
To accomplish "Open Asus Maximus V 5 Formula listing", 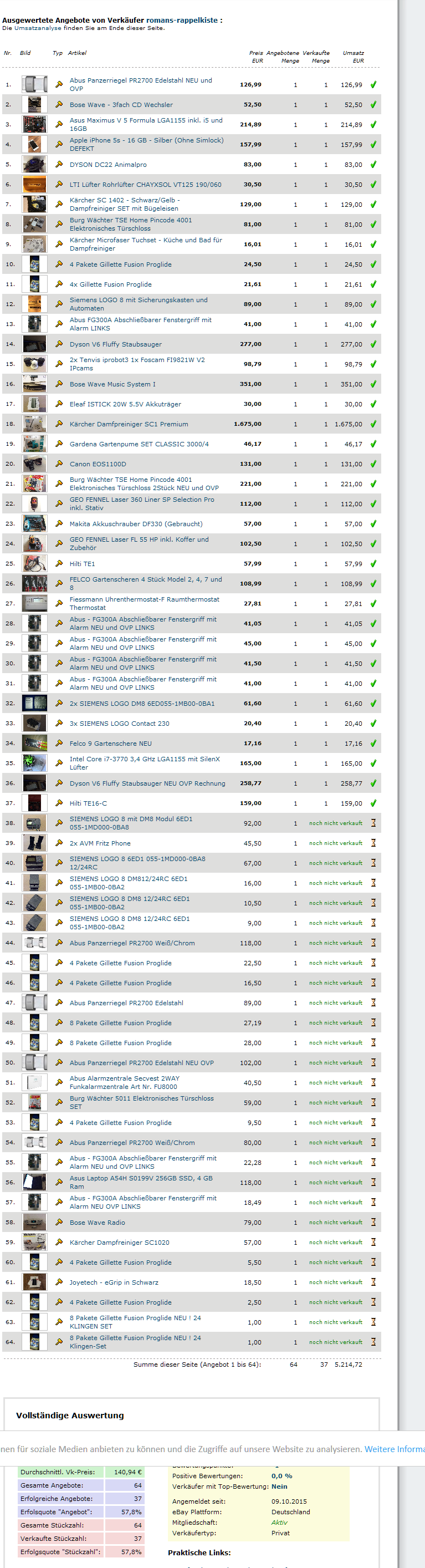I will tap(146, 124).
